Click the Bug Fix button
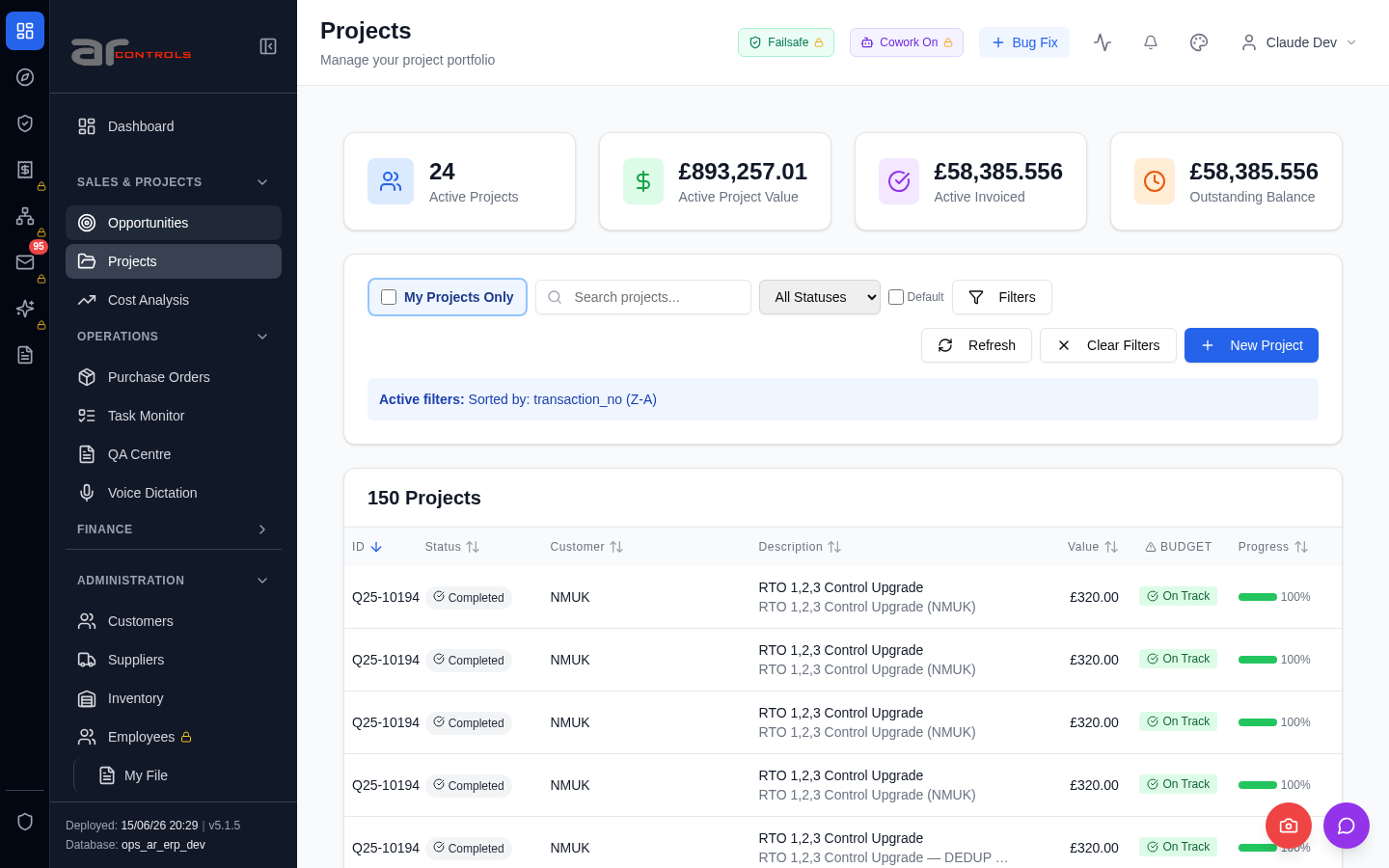 click(x=1024, y=42)
